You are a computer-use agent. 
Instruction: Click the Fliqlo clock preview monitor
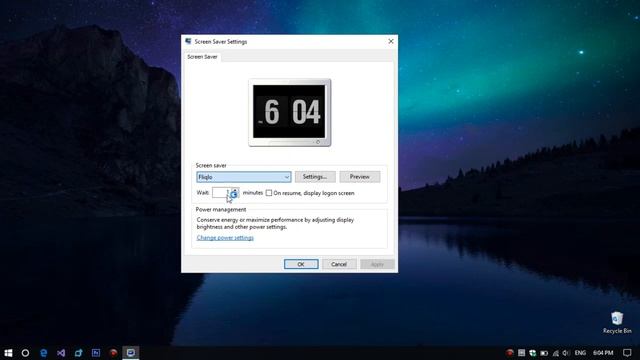point(289,112)
